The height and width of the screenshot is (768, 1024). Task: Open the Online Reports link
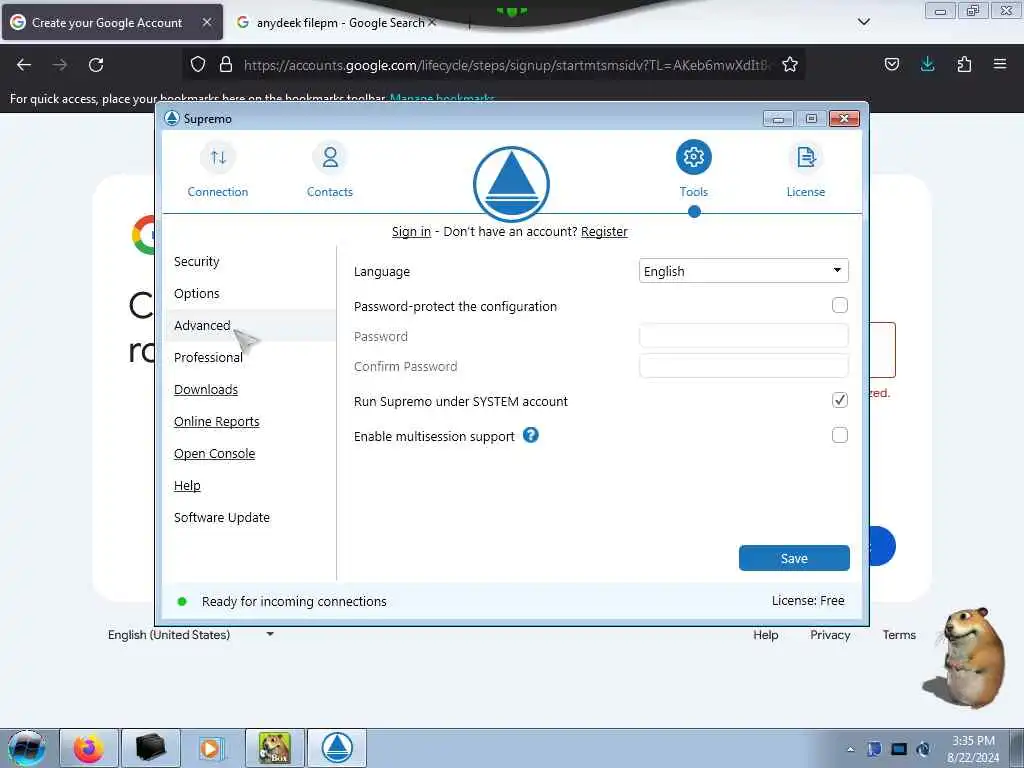(x=216, y=421)
